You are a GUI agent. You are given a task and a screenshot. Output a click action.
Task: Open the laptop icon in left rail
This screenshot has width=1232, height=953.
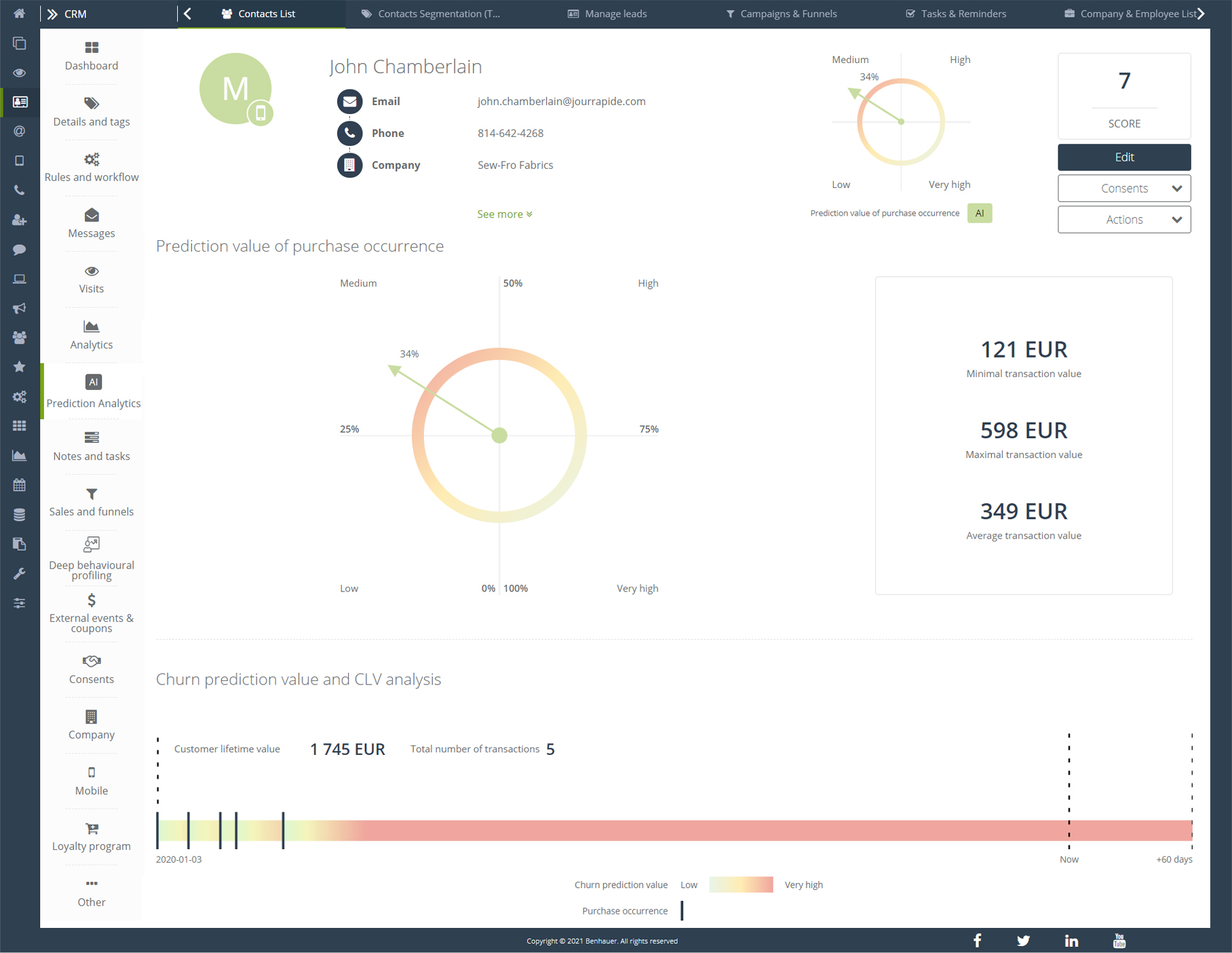(20, 279)
